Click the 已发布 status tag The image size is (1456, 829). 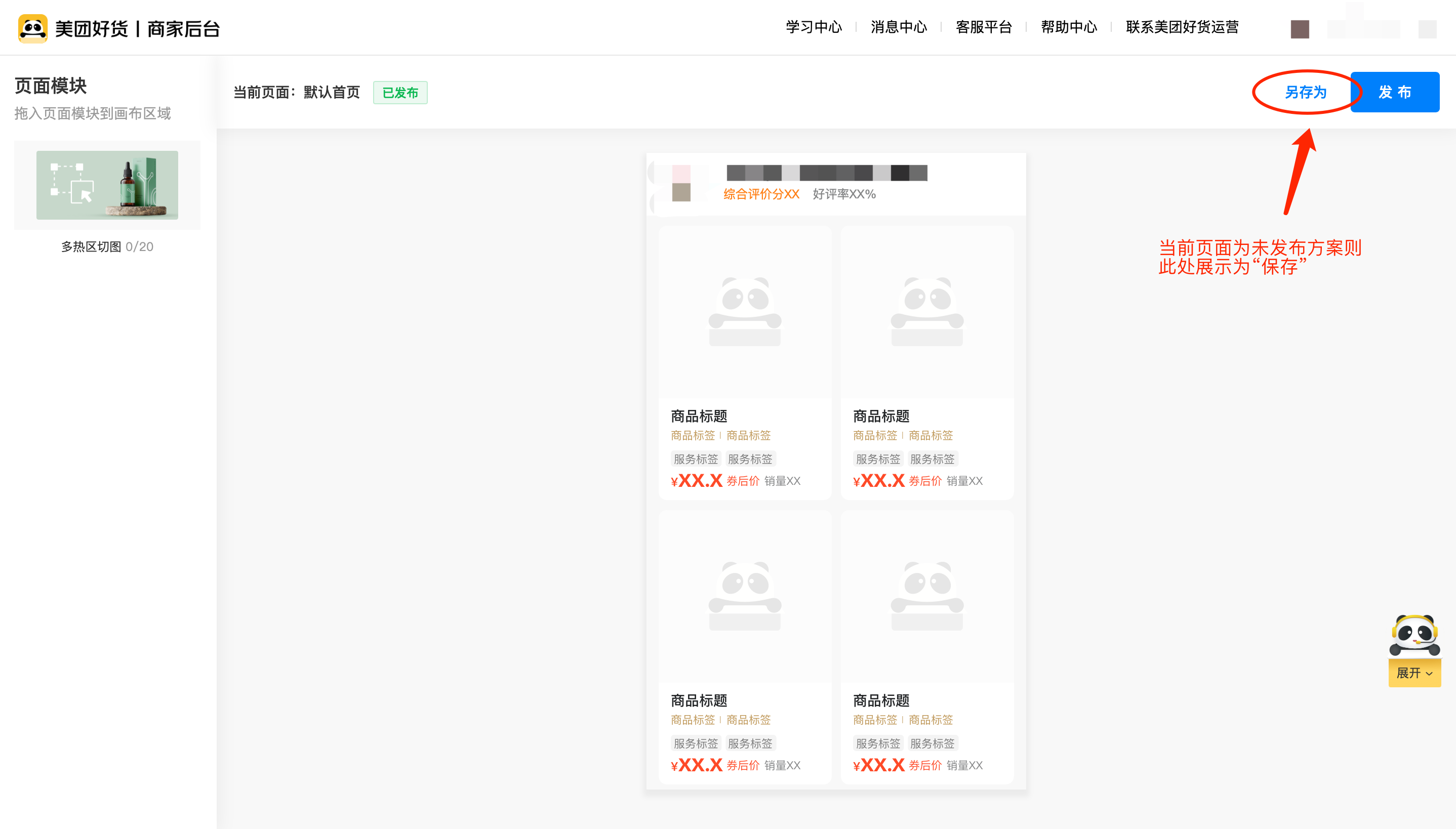coord(400,93)
